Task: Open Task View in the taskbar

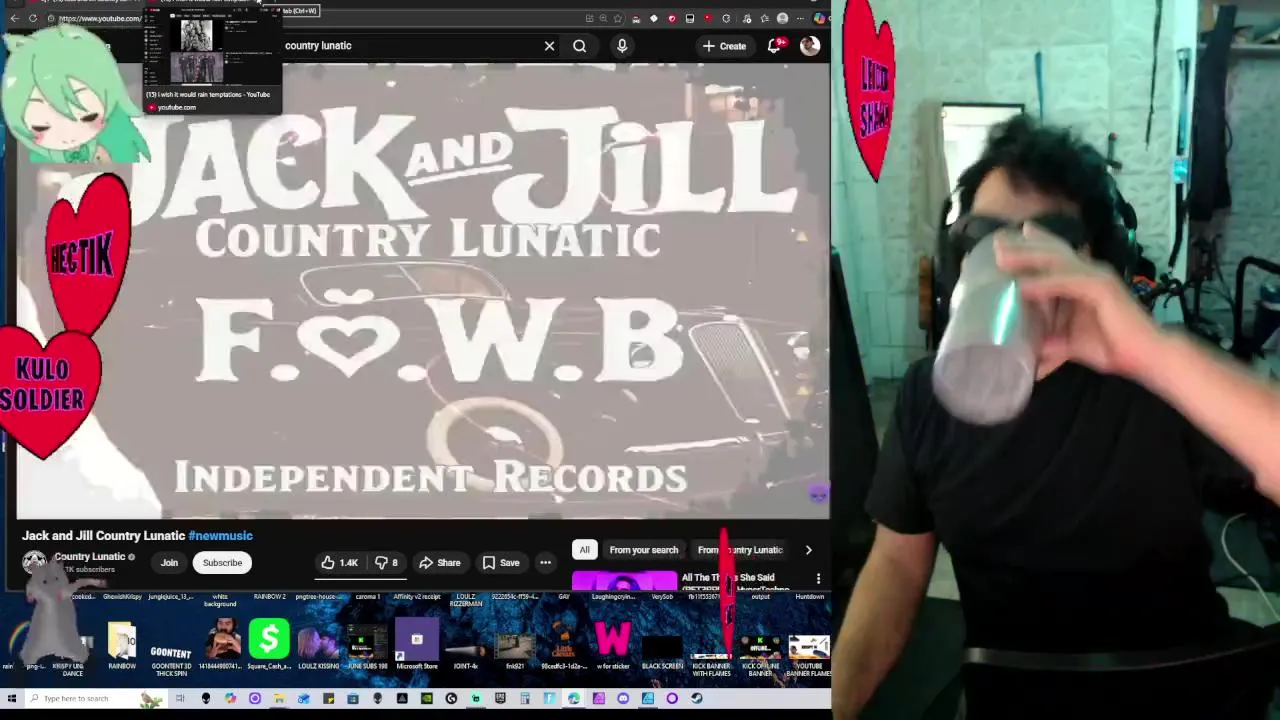Action: (180, 698)
